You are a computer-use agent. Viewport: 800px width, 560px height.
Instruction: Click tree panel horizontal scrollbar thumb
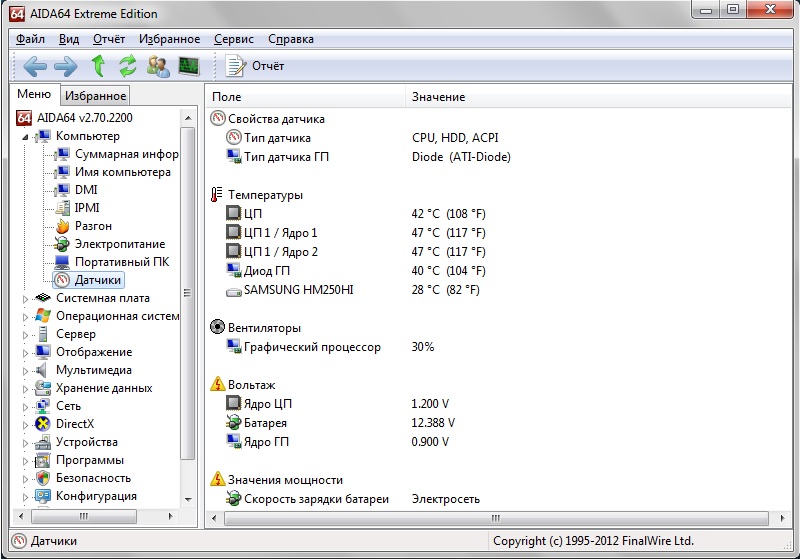click(x=84, y=516)
